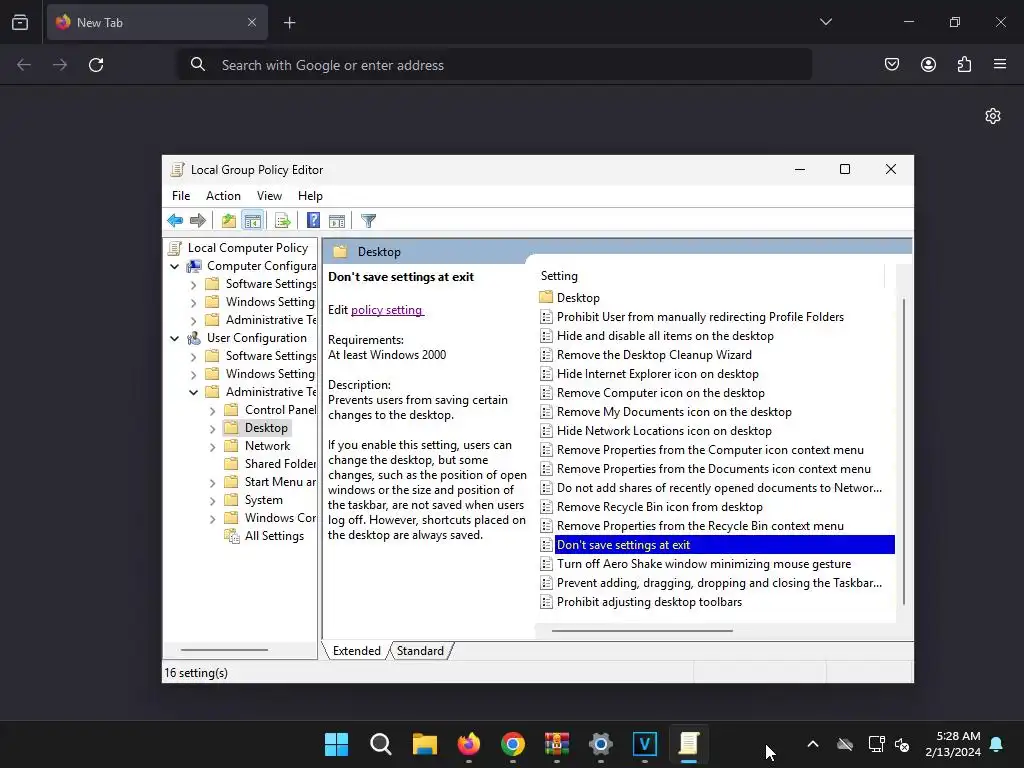Image resolution: width=1024 pixels, height=768 pixels.
Task: Open a new Firefox tab with plus button
Action: pos(289,23)
